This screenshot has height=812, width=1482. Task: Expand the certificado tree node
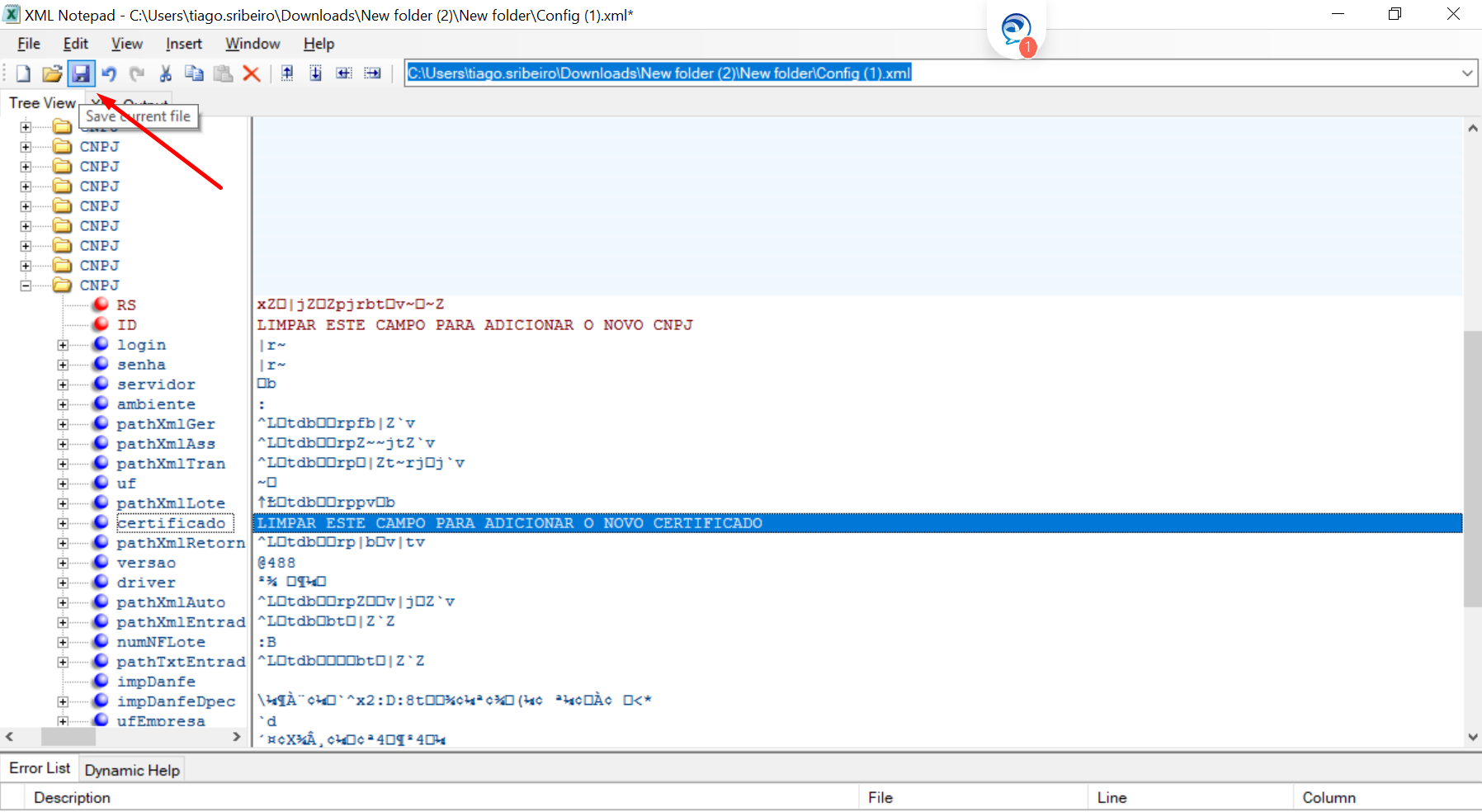[63, 523]
